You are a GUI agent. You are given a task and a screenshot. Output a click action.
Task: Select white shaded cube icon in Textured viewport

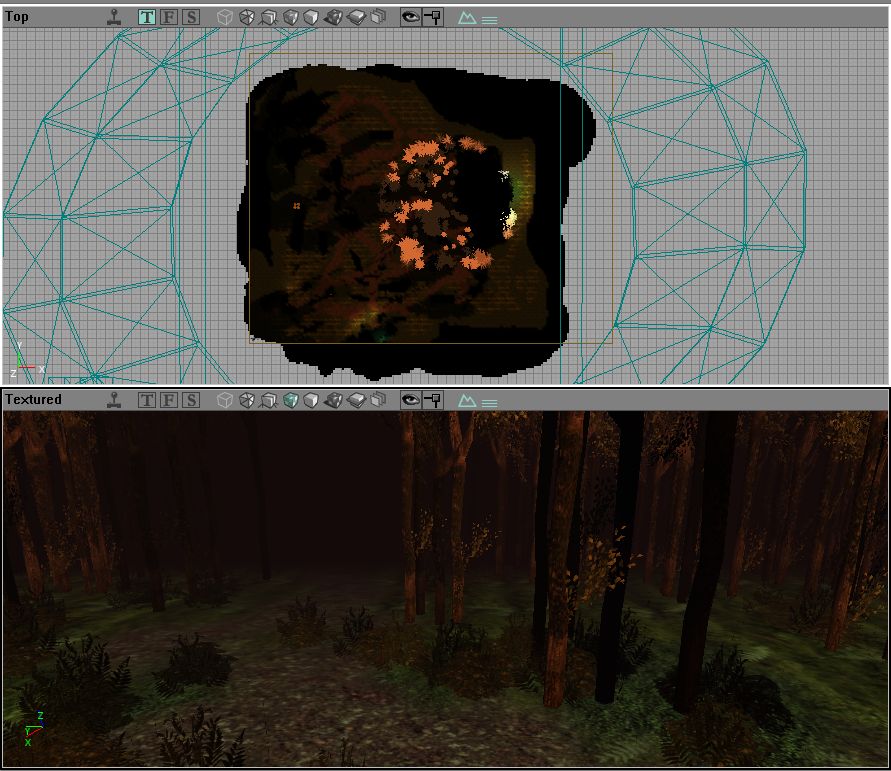[311, 400]
